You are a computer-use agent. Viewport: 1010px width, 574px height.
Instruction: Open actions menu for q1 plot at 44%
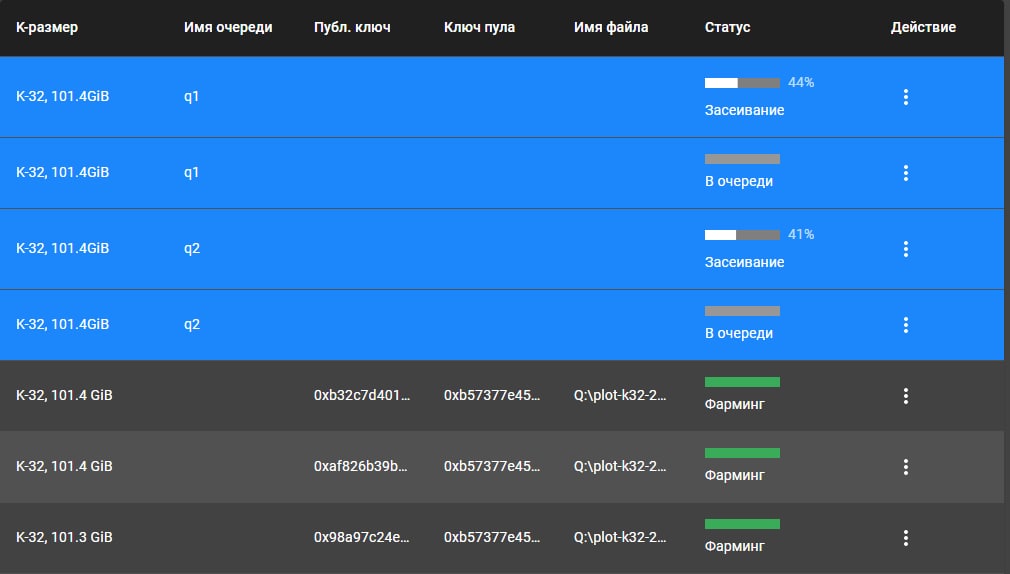(906, 97)
